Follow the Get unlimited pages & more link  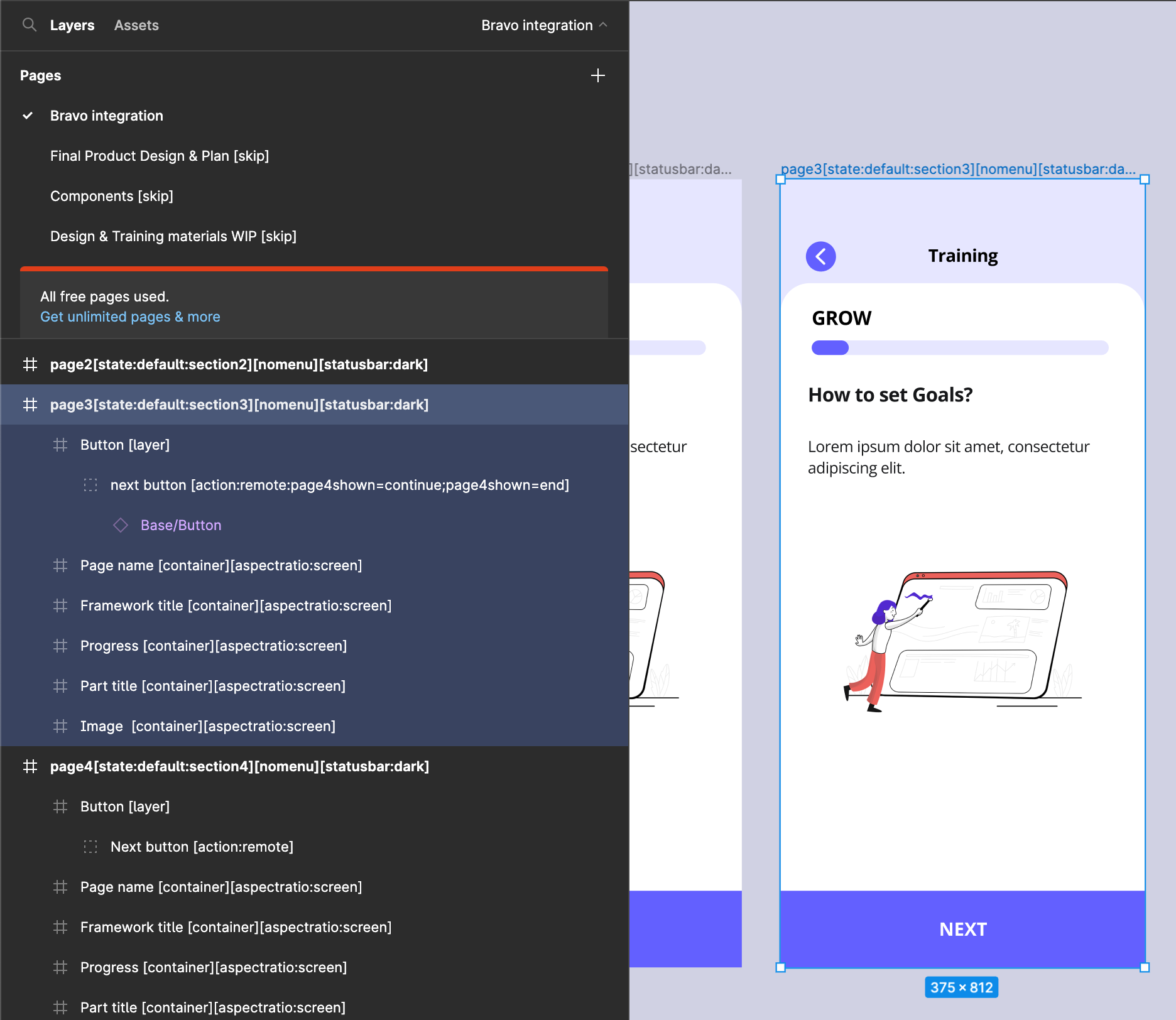tap(130, 317)
